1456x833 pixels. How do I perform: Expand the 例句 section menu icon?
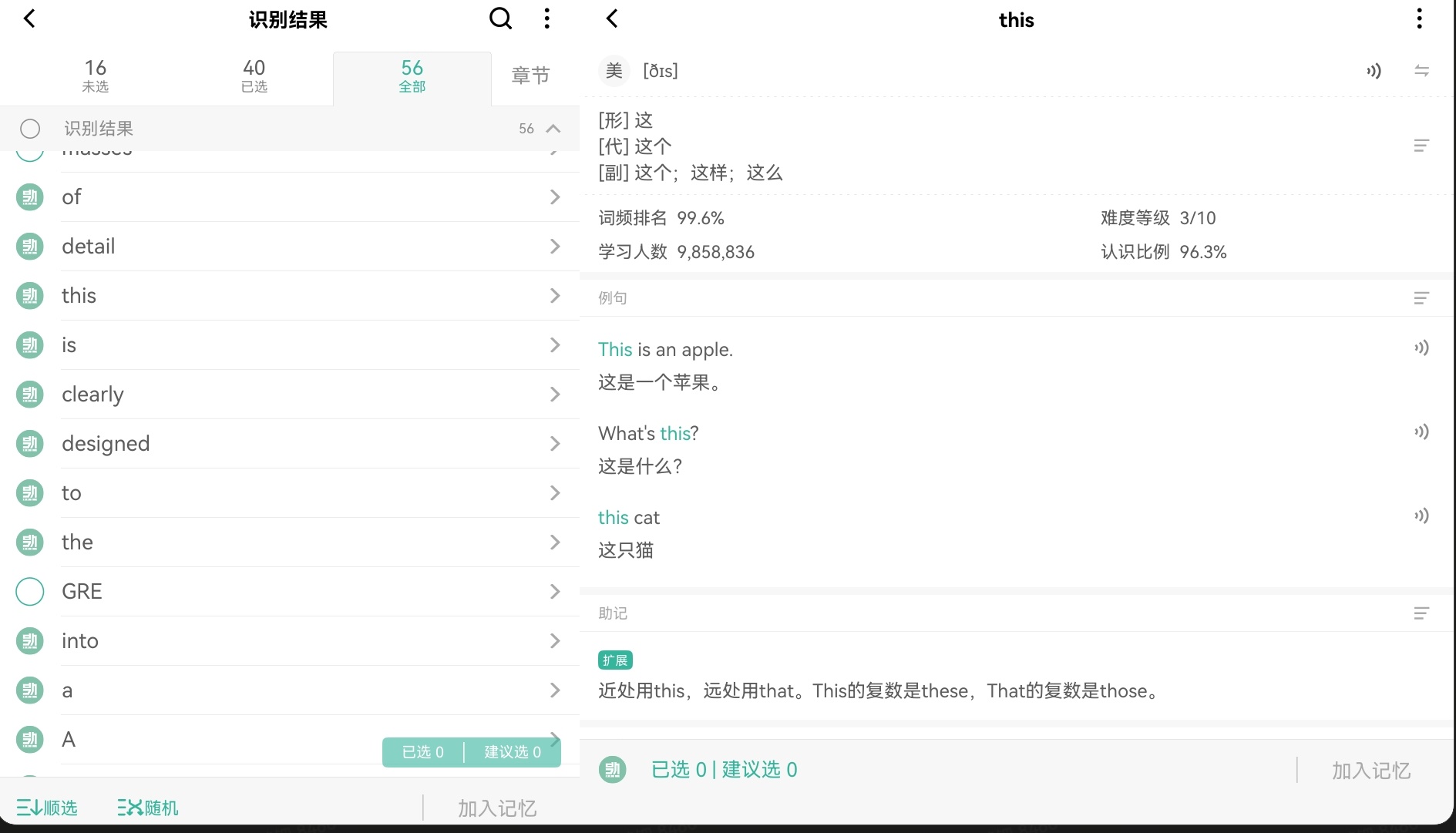(1421, 298)
